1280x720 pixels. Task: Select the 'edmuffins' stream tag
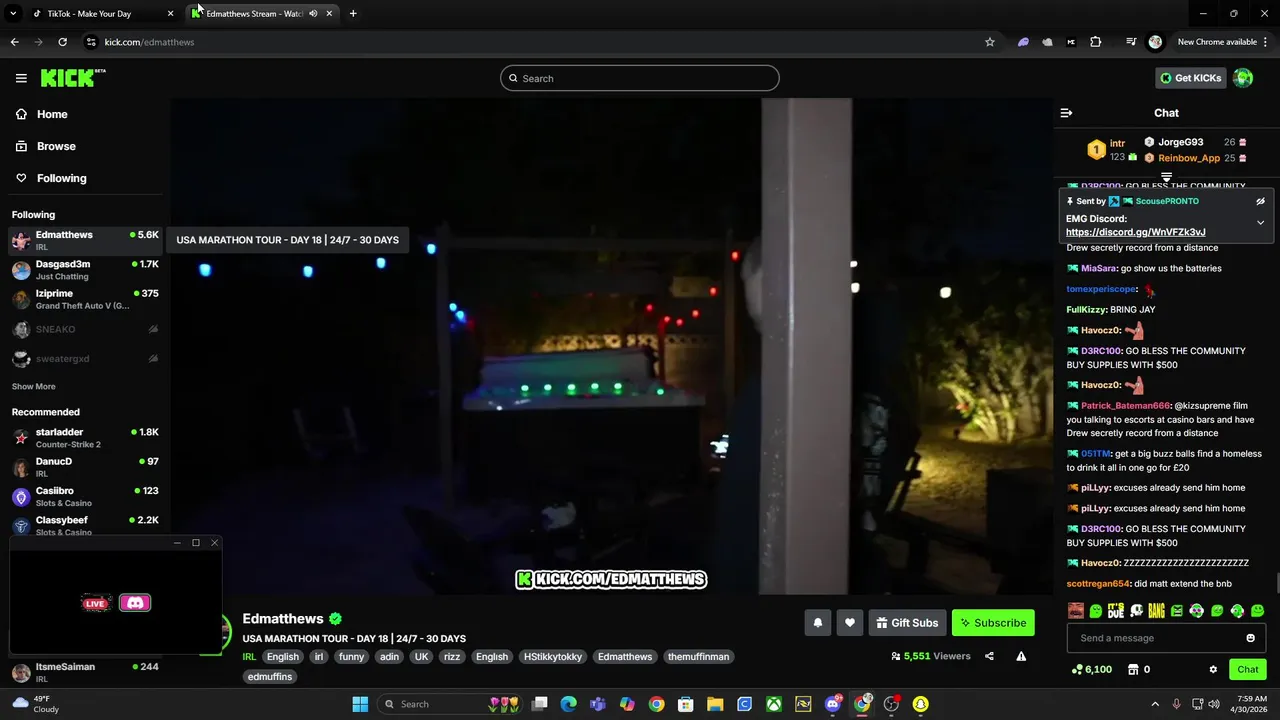click(x=270, y=677)
